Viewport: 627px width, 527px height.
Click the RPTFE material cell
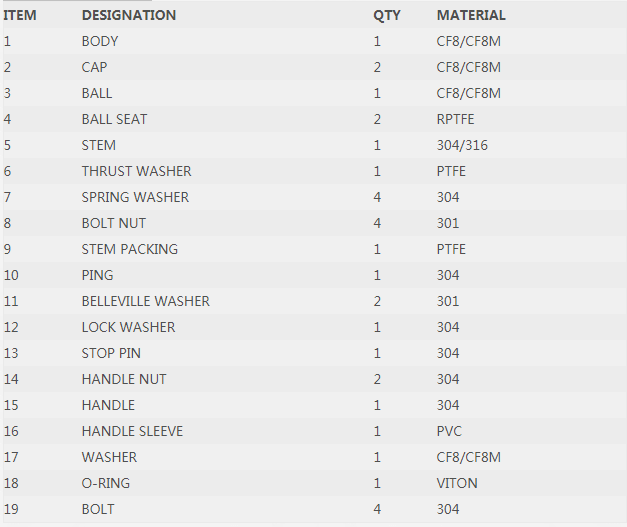click(456, 119)
